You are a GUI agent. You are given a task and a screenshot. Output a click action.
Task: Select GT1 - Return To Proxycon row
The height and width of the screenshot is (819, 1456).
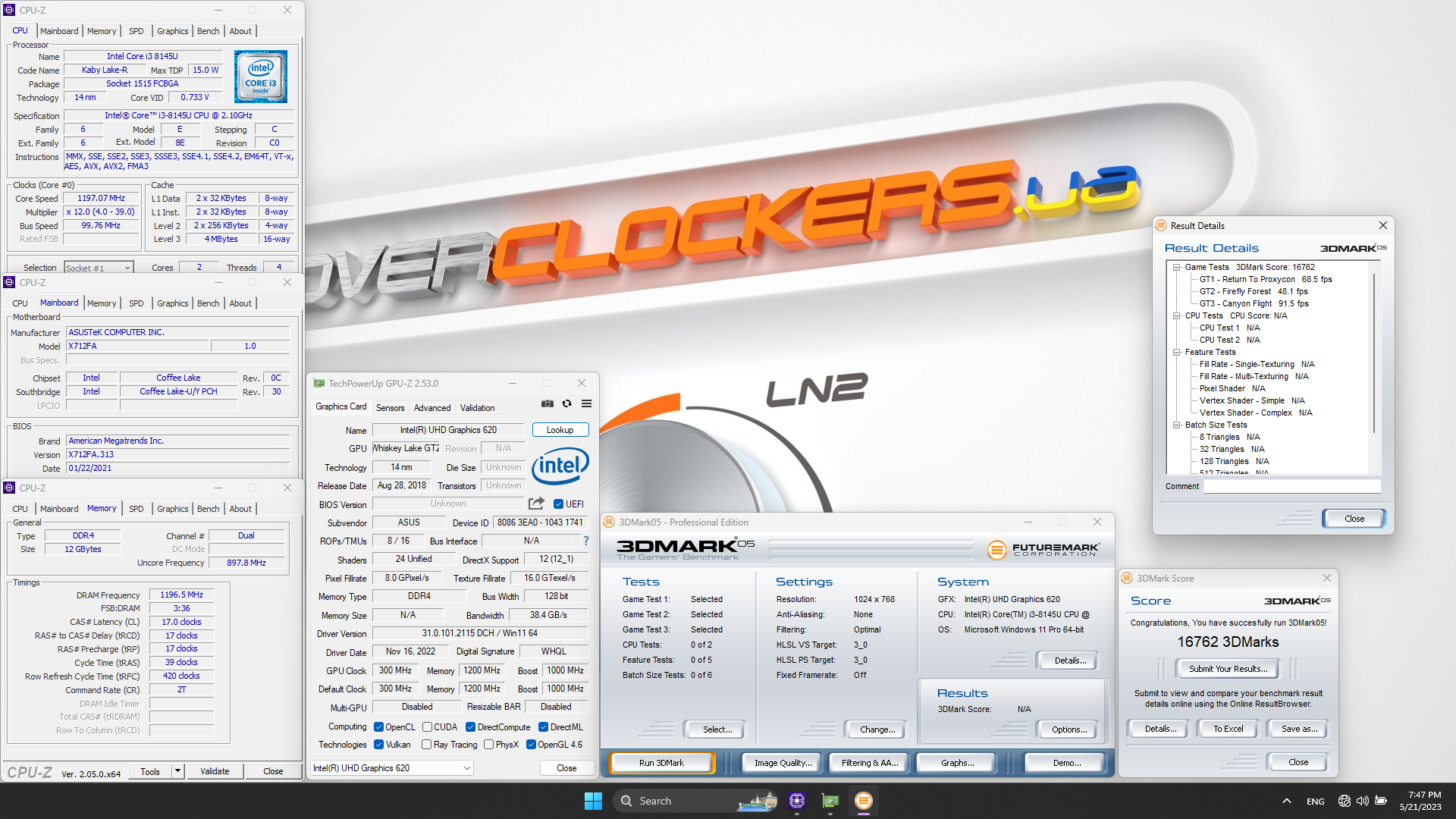click(x=1266, y=279)
